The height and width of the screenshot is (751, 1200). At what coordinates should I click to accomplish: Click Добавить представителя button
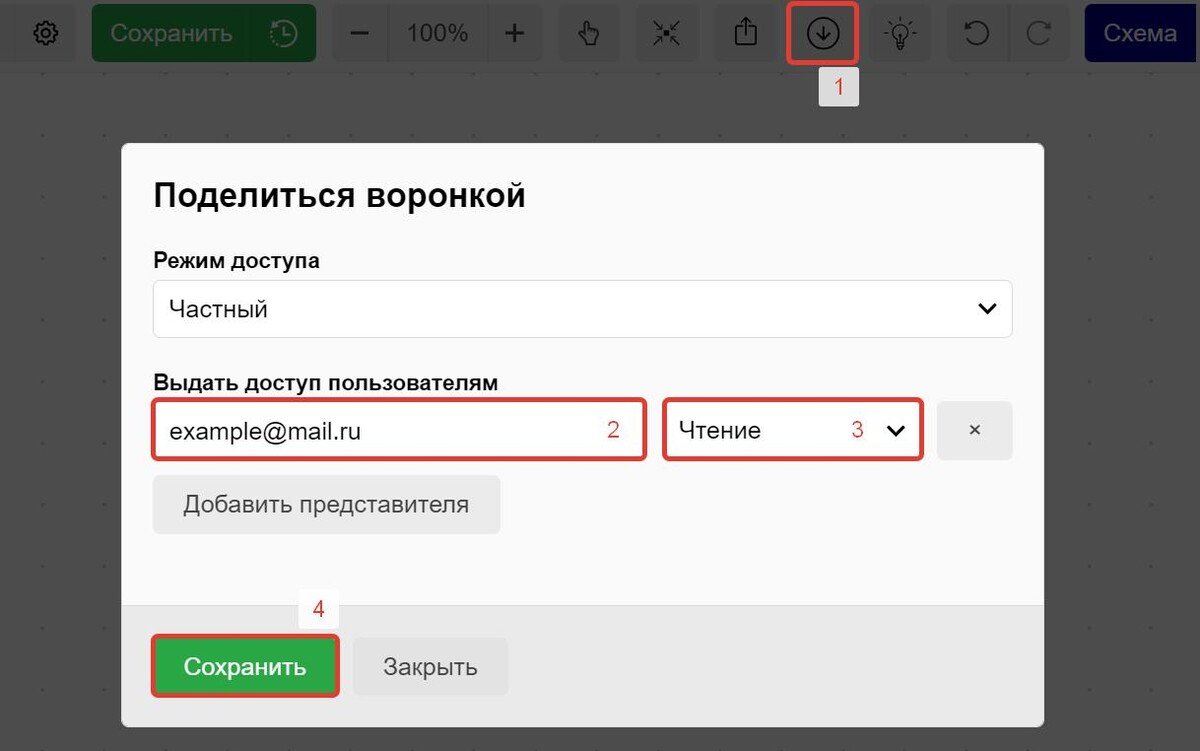click(x=326, y=504)
